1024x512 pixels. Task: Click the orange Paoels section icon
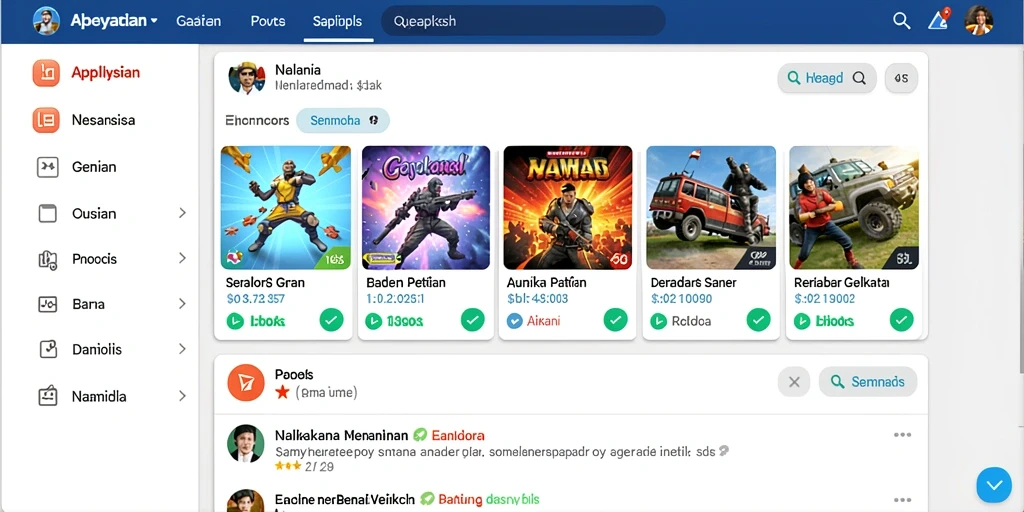246,383
